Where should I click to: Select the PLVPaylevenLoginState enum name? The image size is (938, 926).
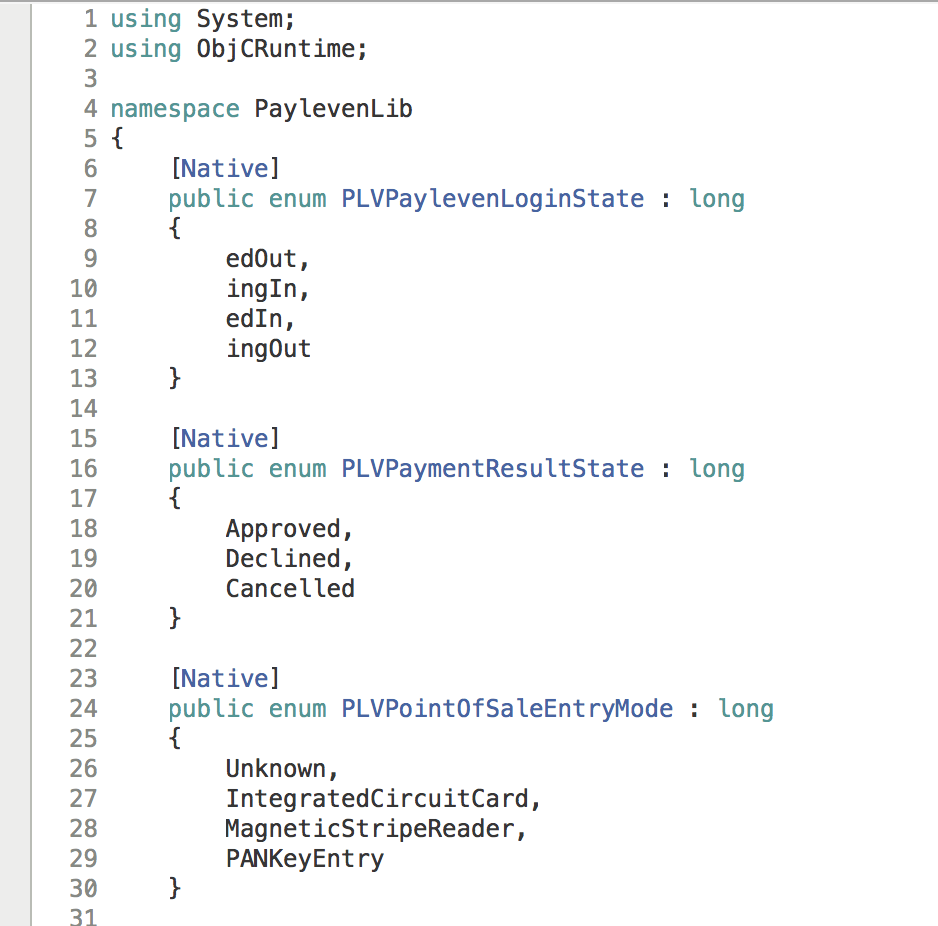pyautogui.click(x=492, y=199)
